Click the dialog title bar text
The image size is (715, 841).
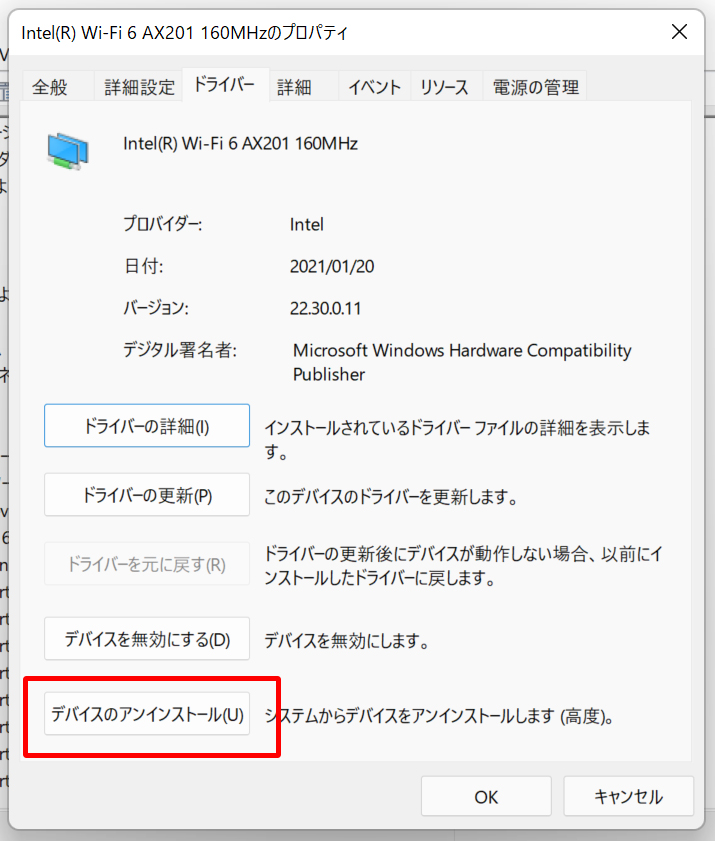185,33
